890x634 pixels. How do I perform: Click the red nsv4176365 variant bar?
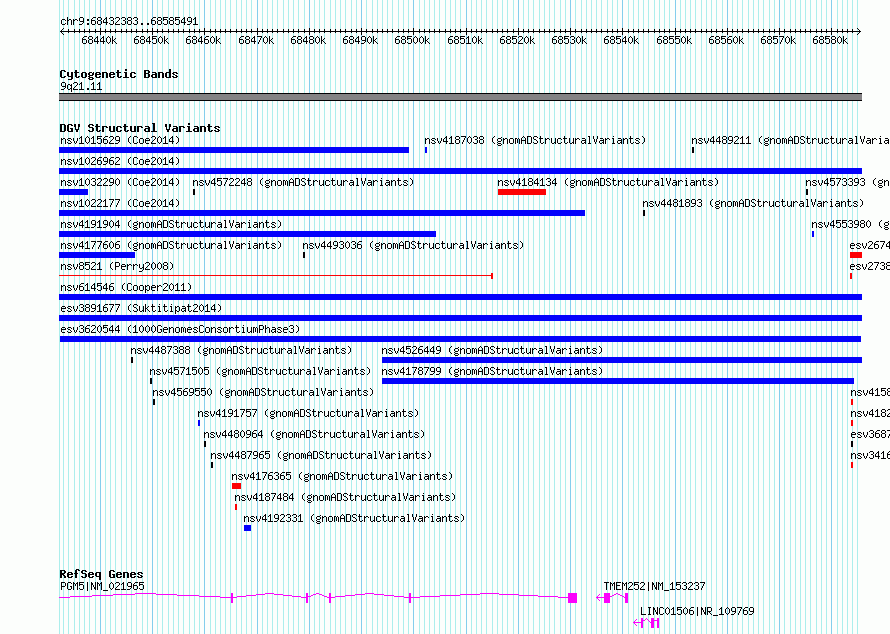(236, 486)
